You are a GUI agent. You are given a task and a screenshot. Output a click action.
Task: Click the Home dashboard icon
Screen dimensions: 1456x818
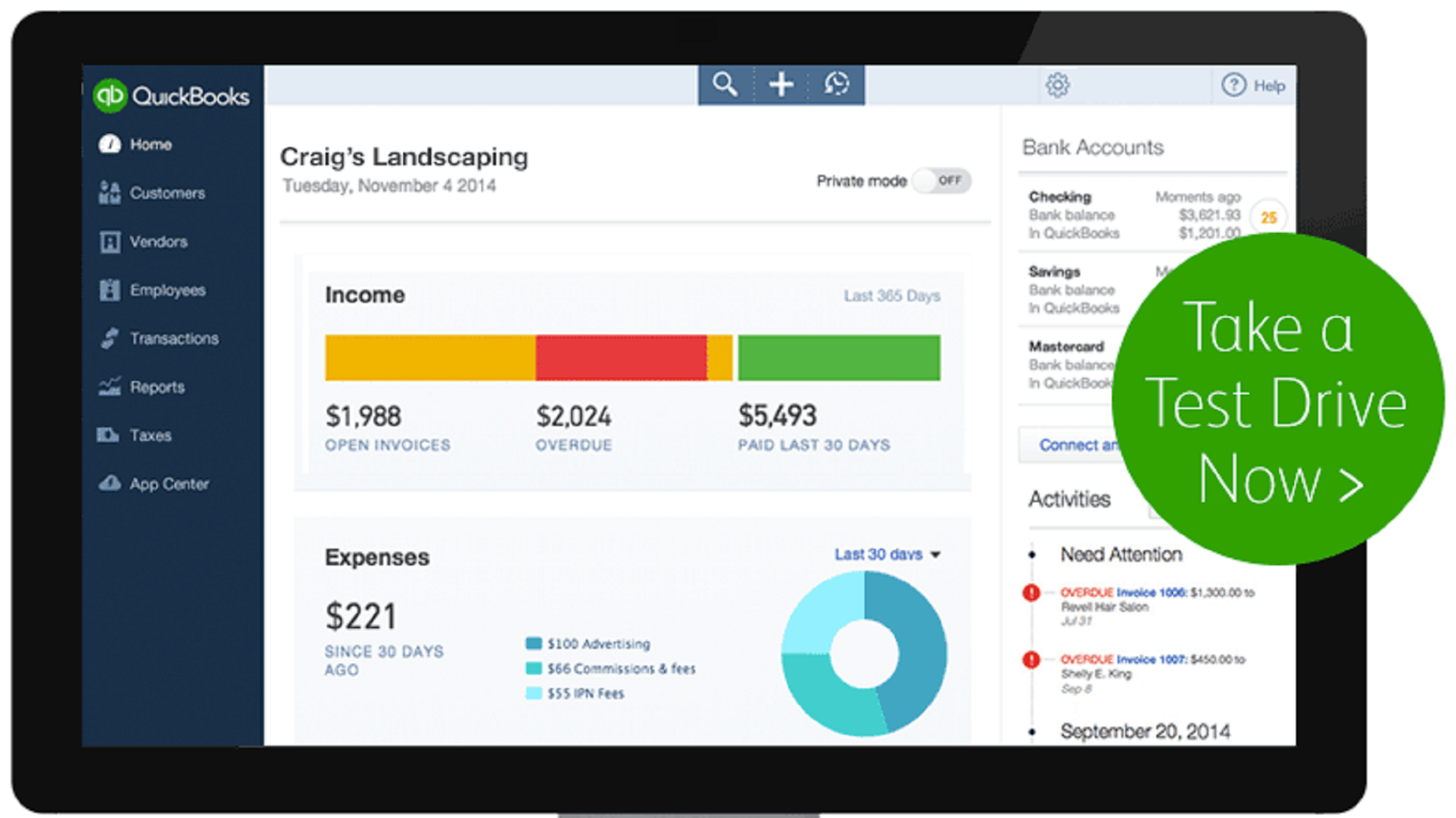click(x=109, y=144)
